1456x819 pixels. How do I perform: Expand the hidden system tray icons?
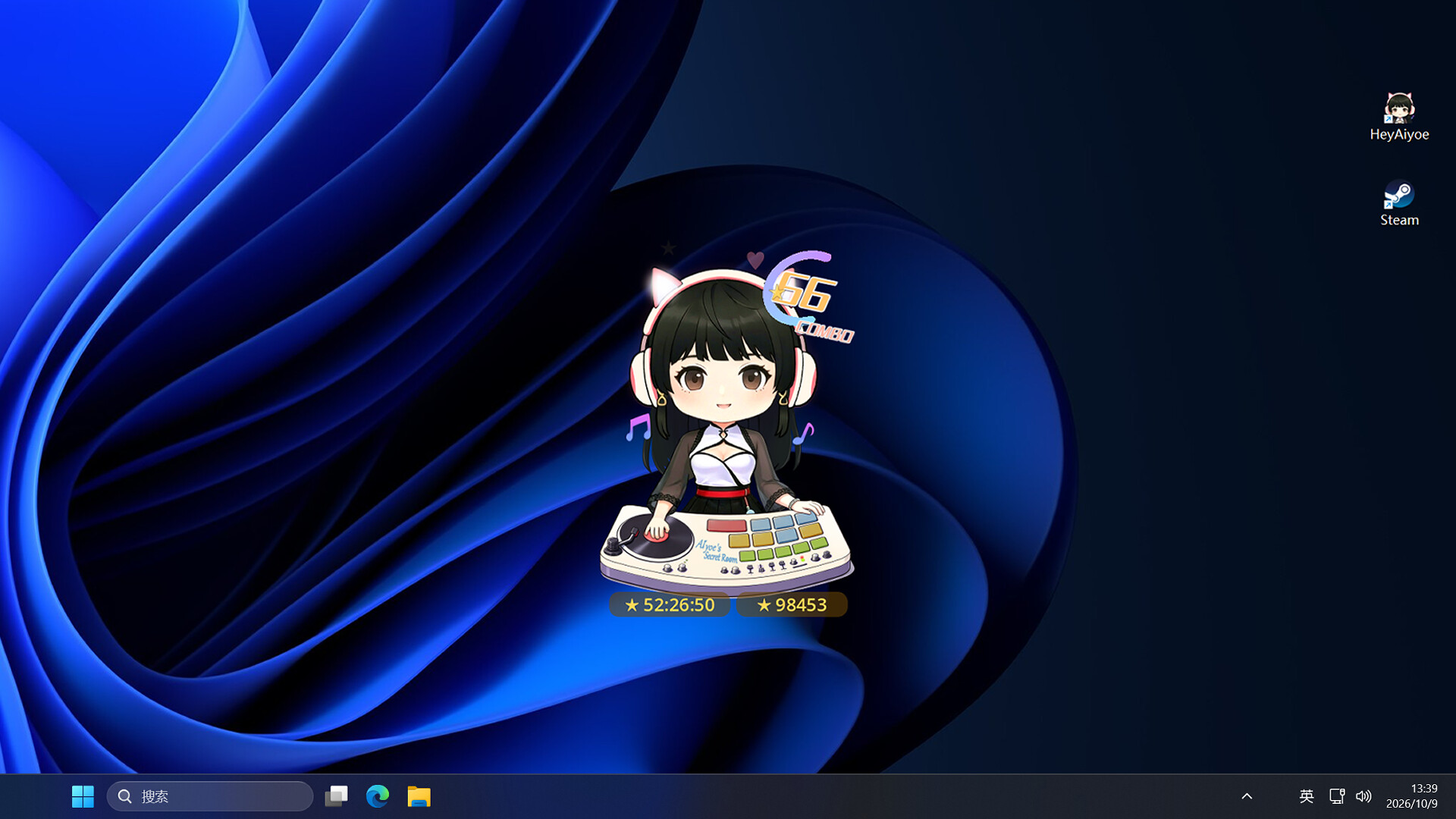(x=1247, y=796)
